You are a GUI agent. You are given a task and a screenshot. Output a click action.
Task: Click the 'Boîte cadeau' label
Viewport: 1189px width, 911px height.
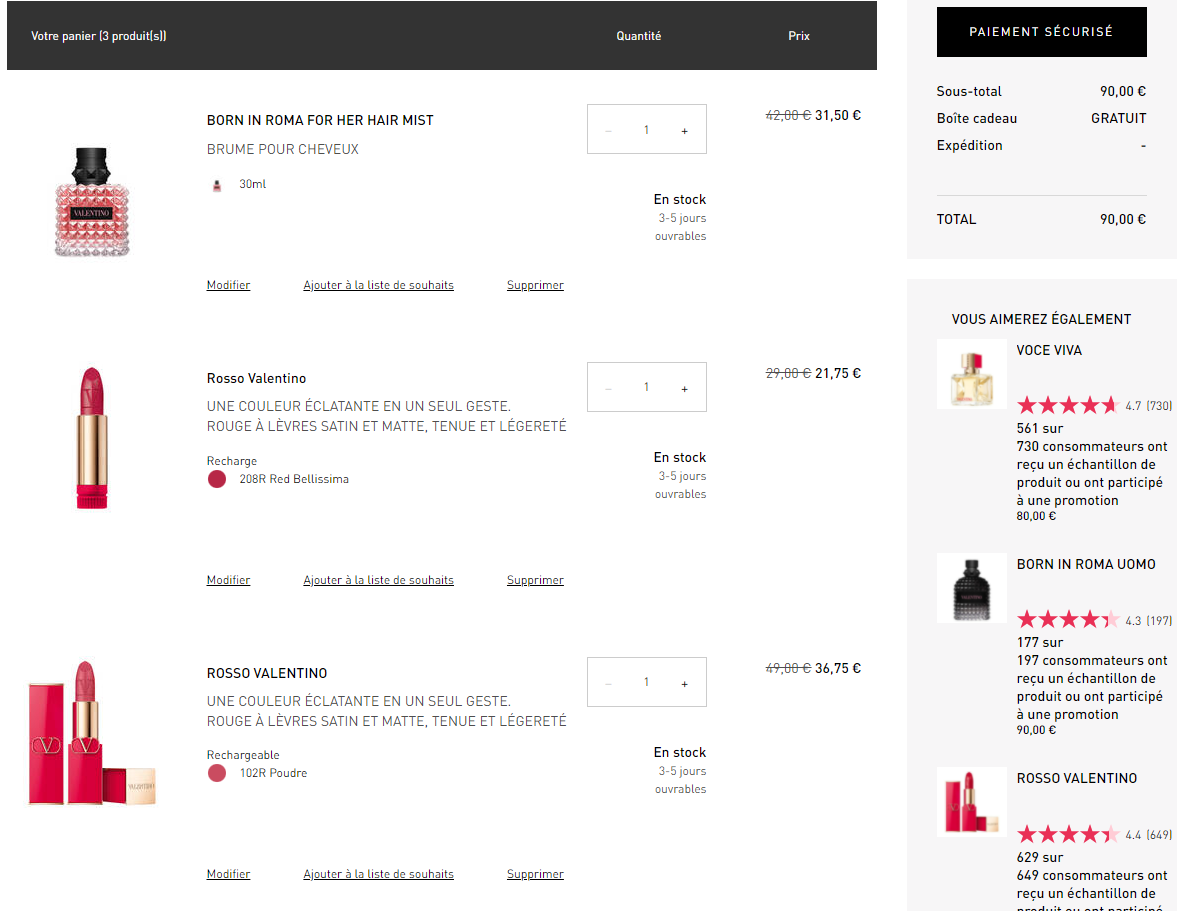977,118
